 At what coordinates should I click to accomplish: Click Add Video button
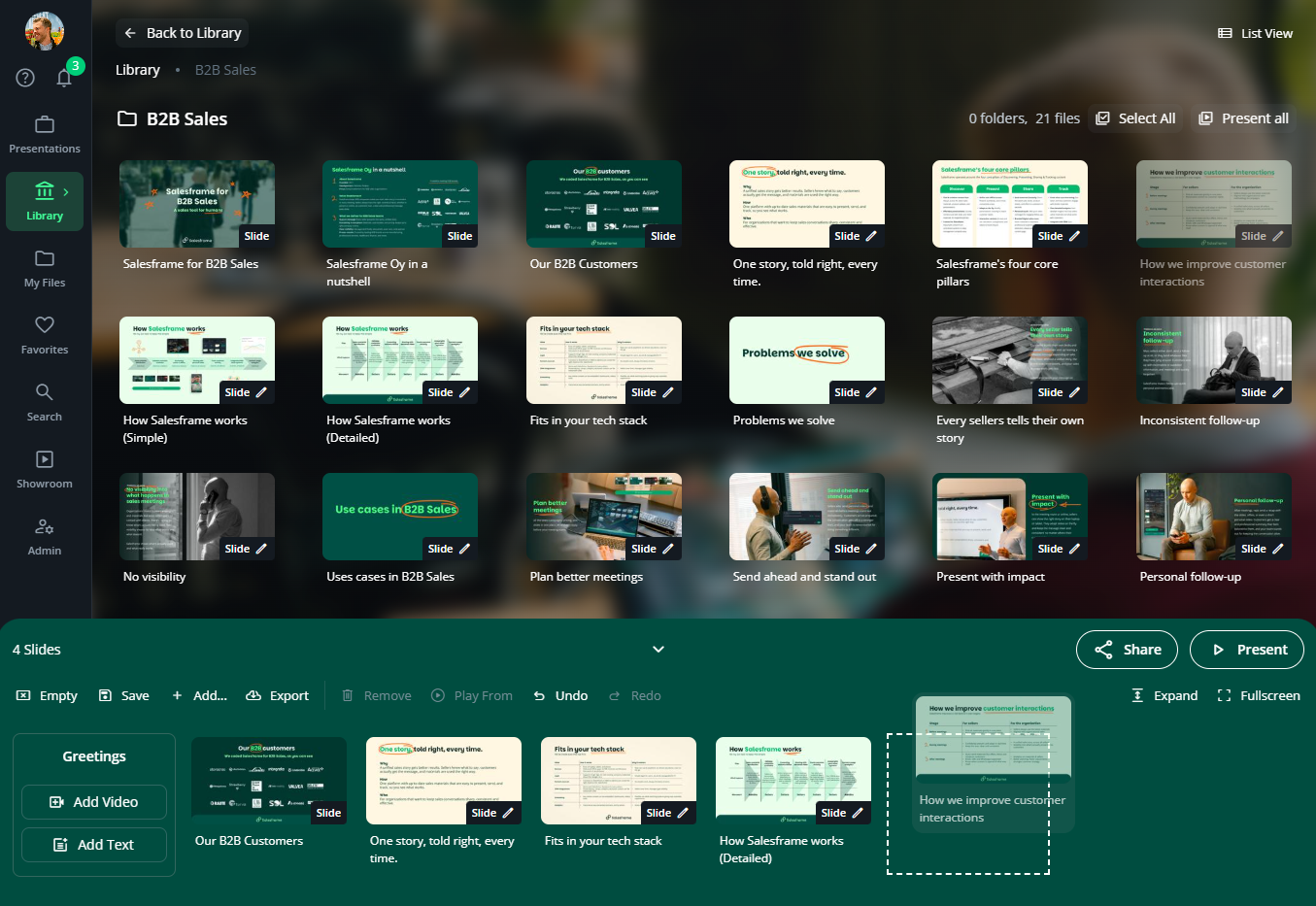click(x=94, y=802)
